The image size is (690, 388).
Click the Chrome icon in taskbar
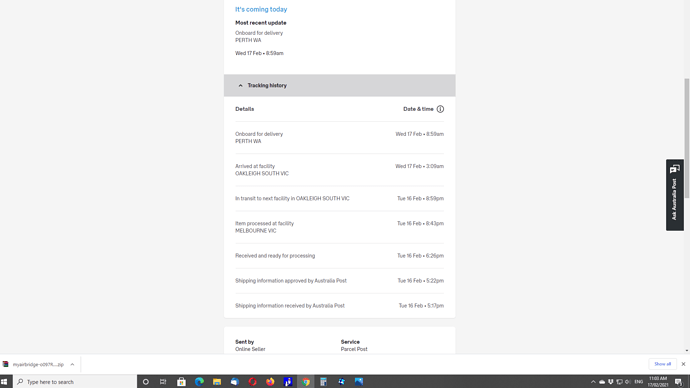[x=306, y=382]
